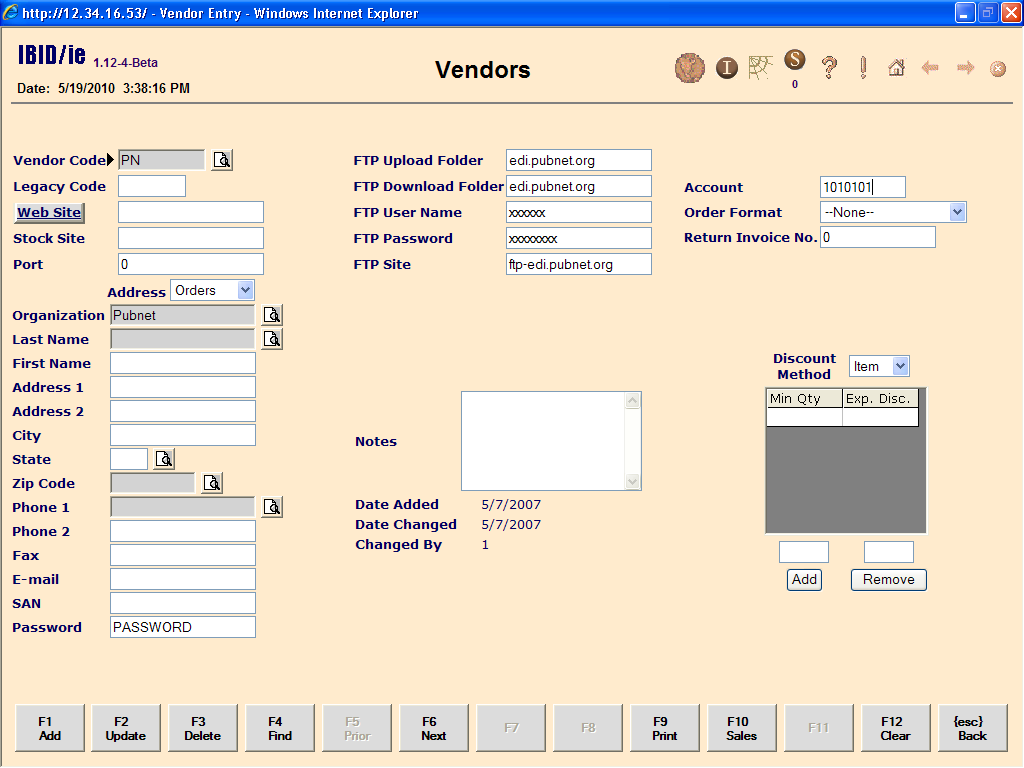
Task: Click the Web Site button
Action: pyautogui.click(x=49, y=212)
